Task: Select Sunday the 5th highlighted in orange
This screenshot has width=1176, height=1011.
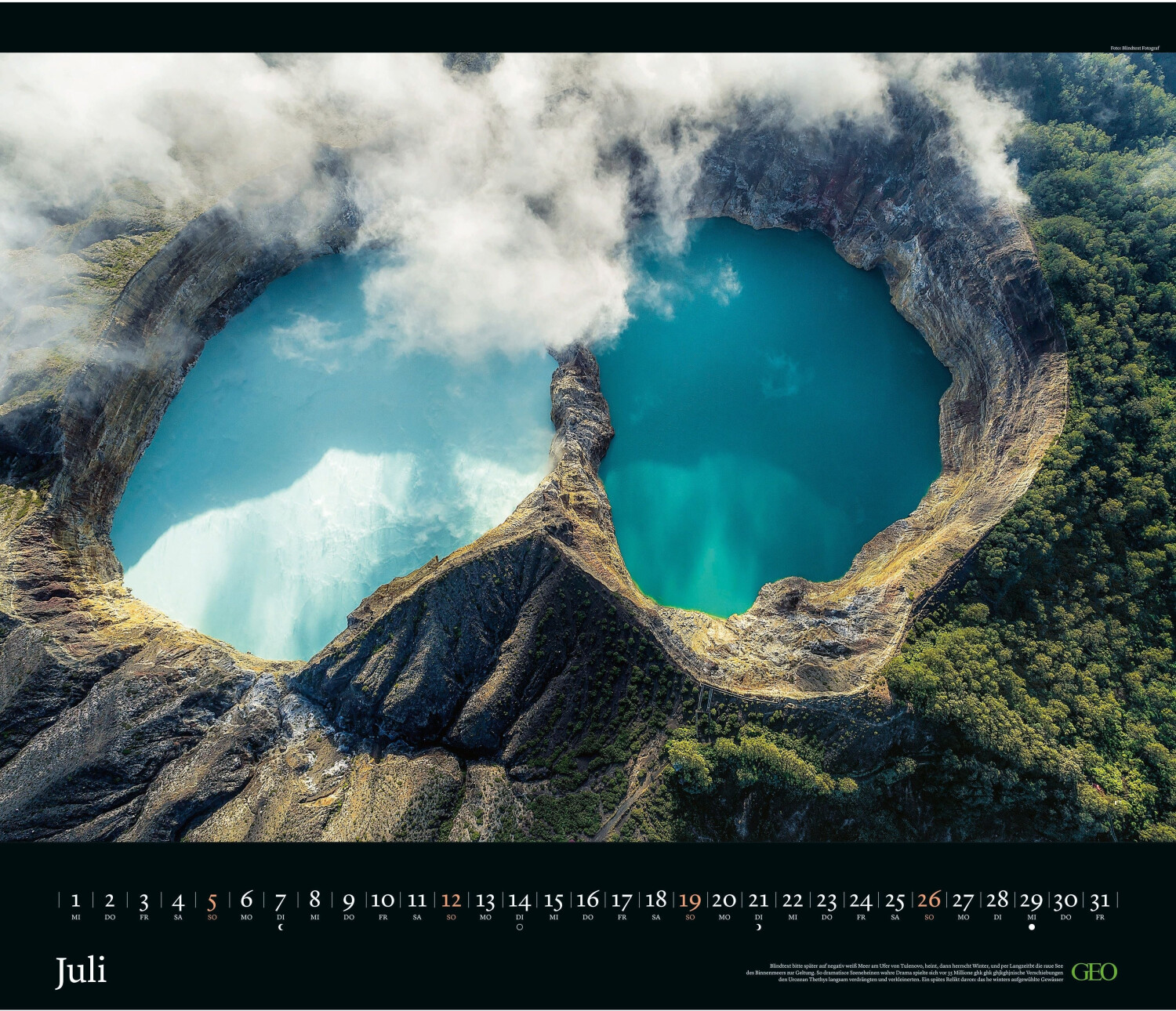Action: [x=212, y=901]
